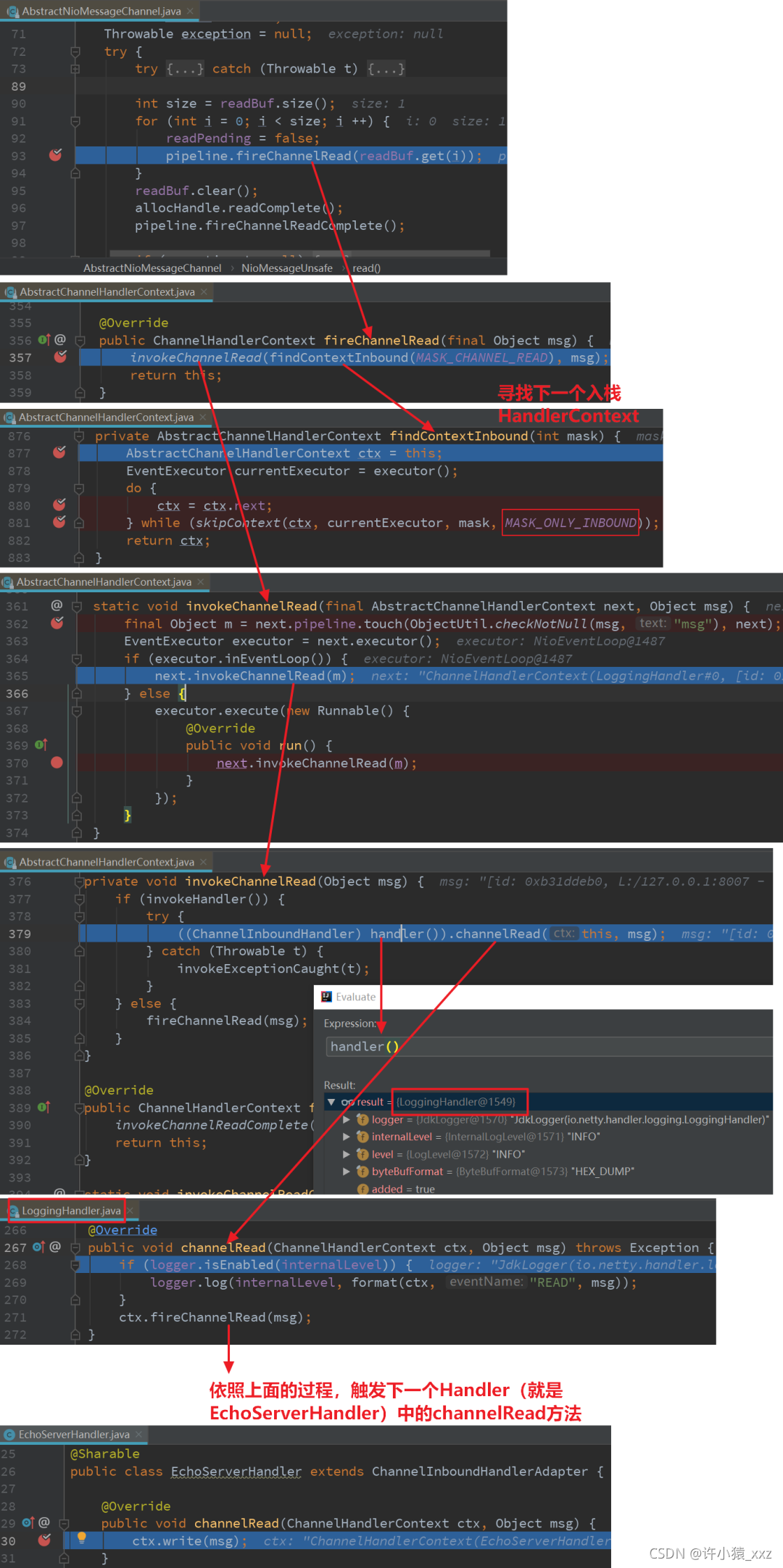Click the file icon on the AbstractNioMessageChannel.java tab
Viewport: 783px width, 1568px height.
point(12,11)
